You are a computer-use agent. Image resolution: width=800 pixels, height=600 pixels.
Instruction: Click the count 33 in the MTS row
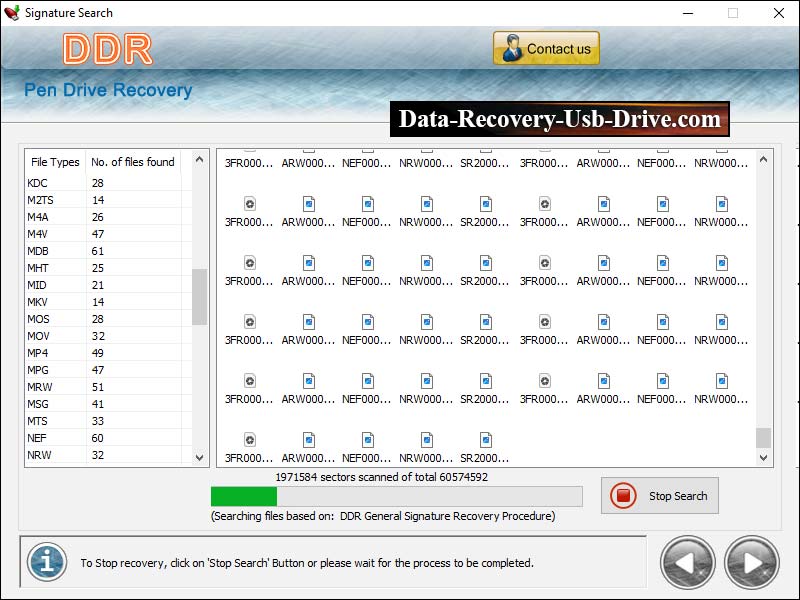coord(97,421)
